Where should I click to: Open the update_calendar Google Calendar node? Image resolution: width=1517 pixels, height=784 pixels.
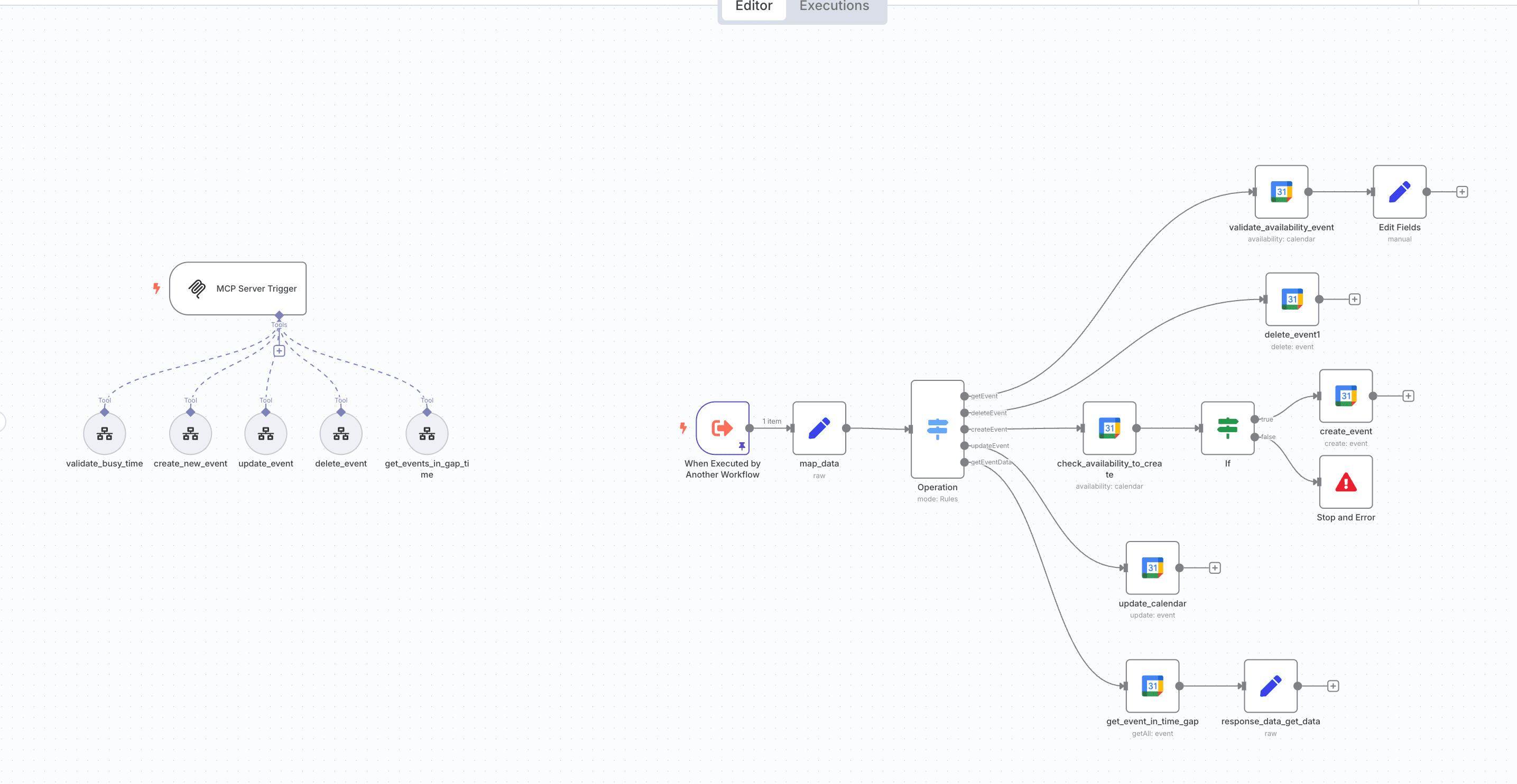tap(1152, 568)
